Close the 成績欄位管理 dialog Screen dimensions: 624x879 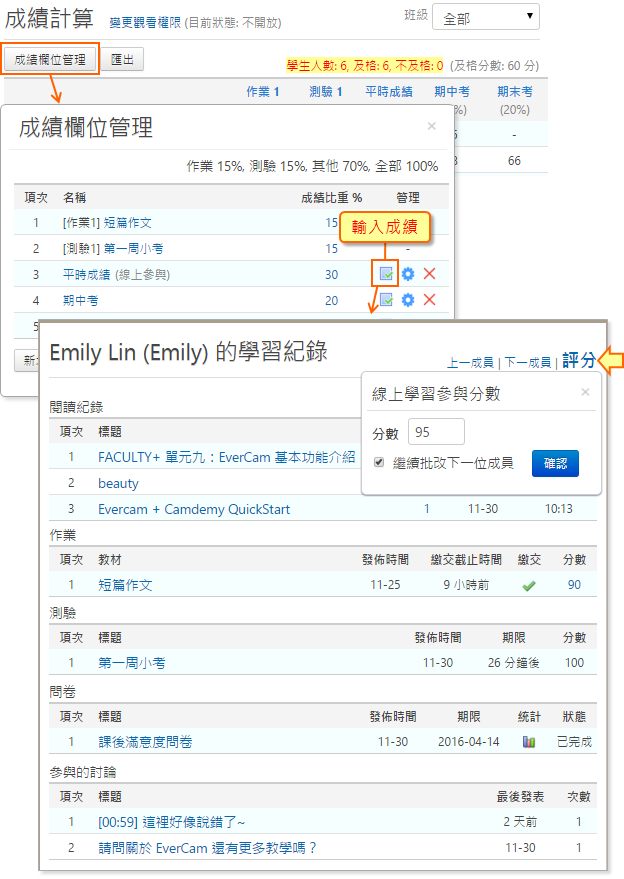pos(431,126)
